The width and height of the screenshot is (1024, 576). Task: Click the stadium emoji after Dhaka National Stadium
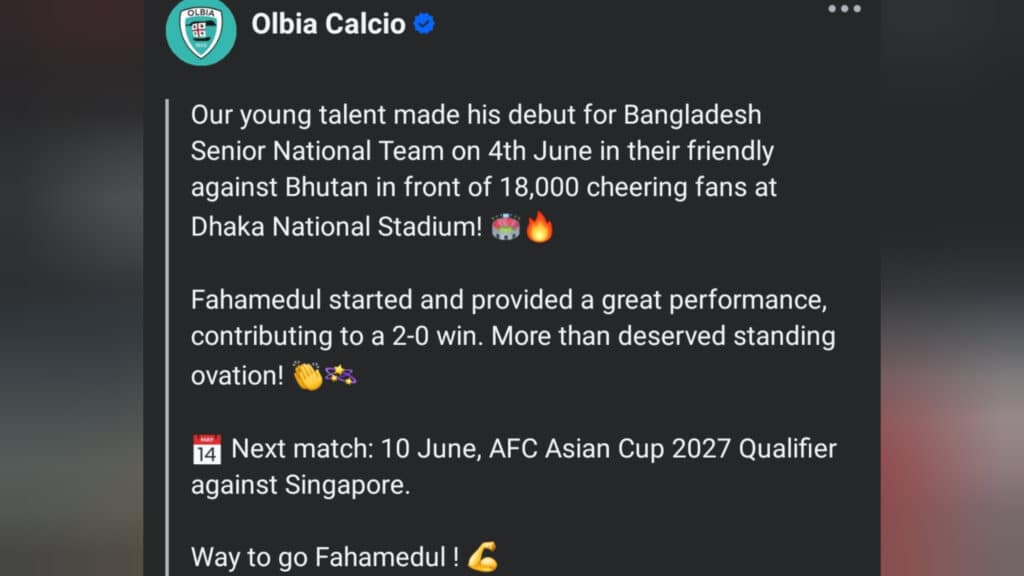click(x=505, y=227)
